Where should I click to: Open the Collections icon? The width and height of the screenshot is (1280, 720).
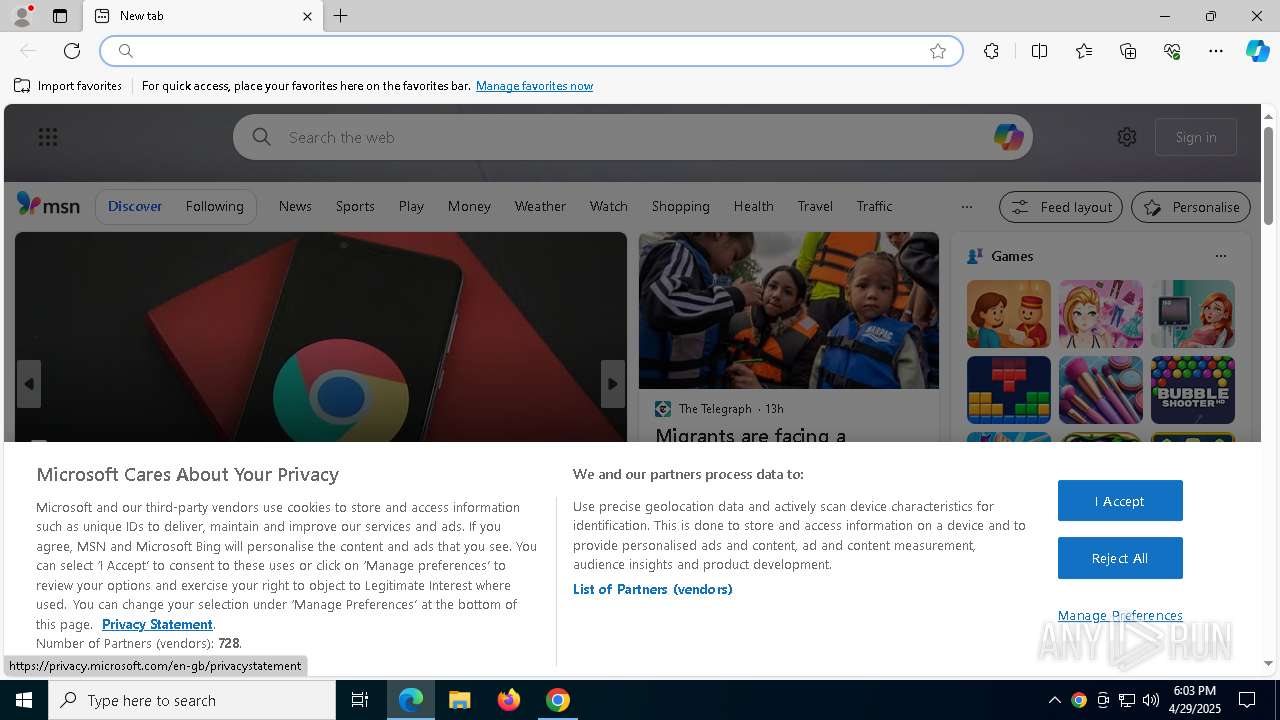coord(1128,51)
